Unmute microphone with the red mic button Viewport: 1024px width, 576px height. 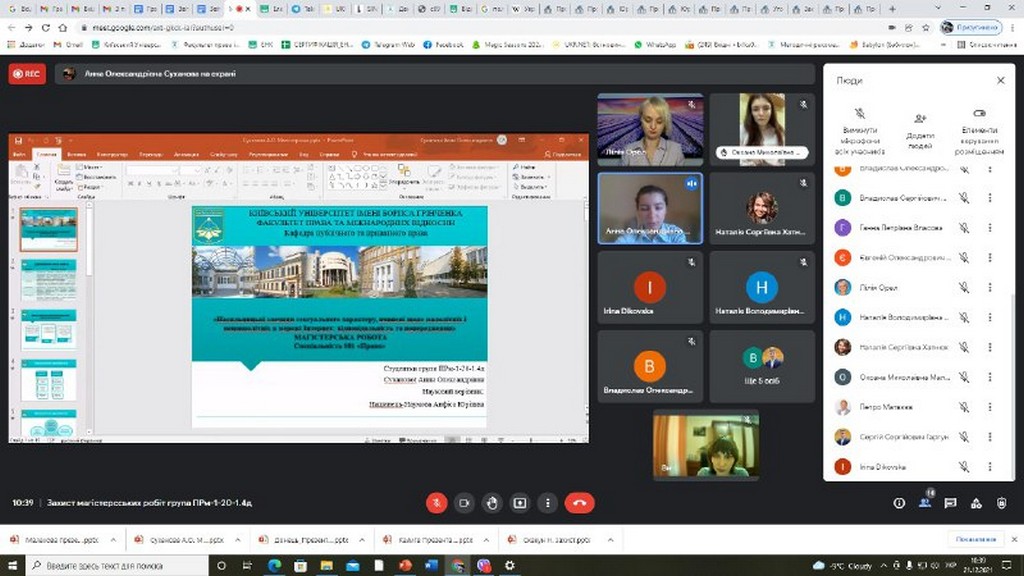tap(436, 503)
